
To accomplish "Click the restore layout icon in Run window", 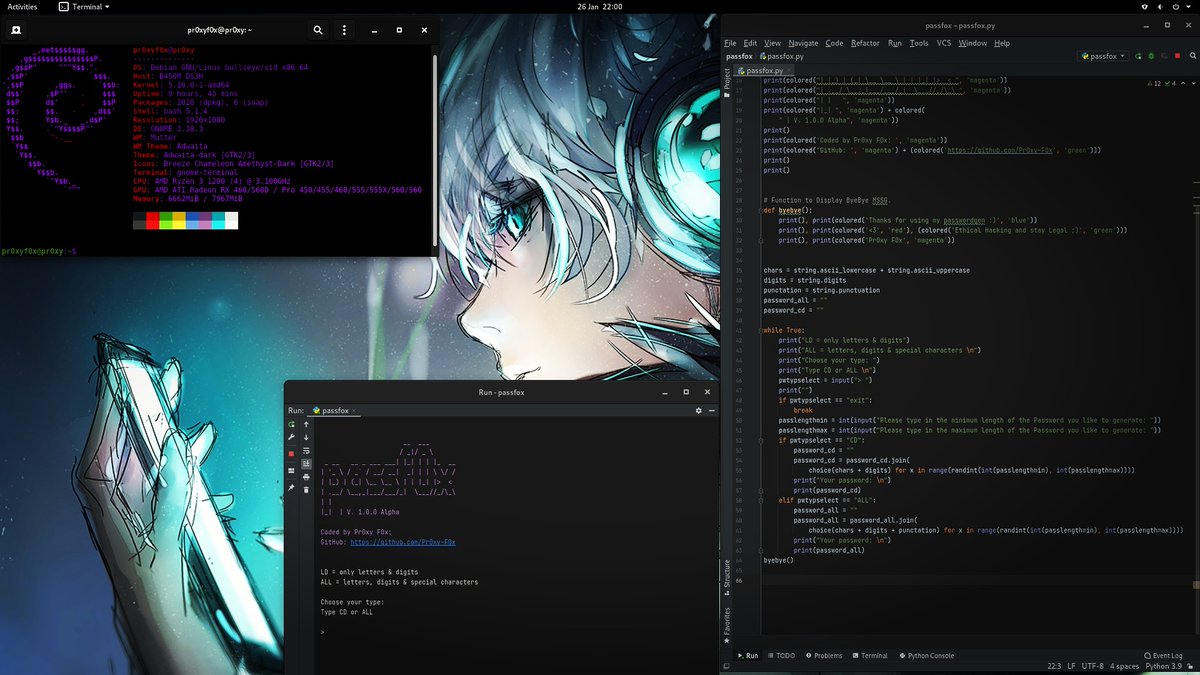I will click(291, 470).
